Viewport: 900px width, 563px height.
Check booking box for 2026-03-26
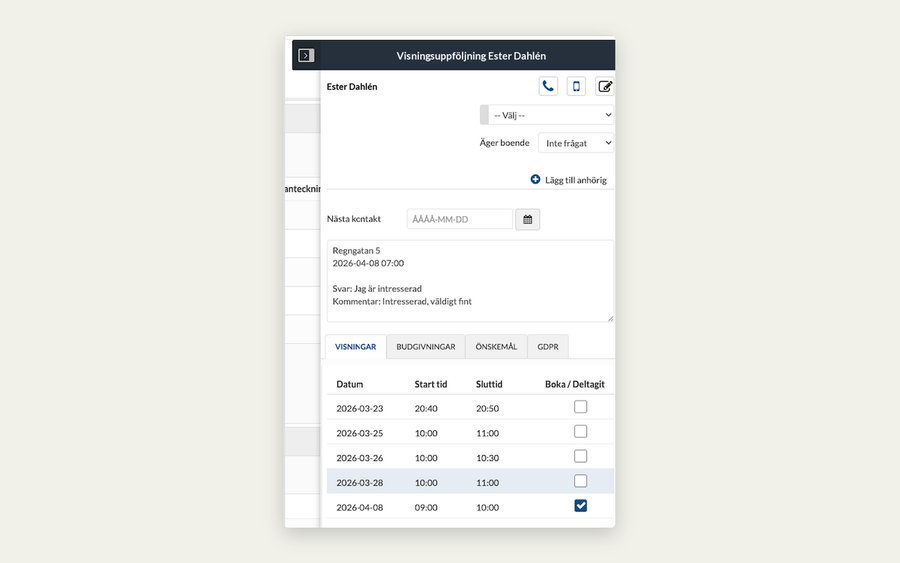580,456
